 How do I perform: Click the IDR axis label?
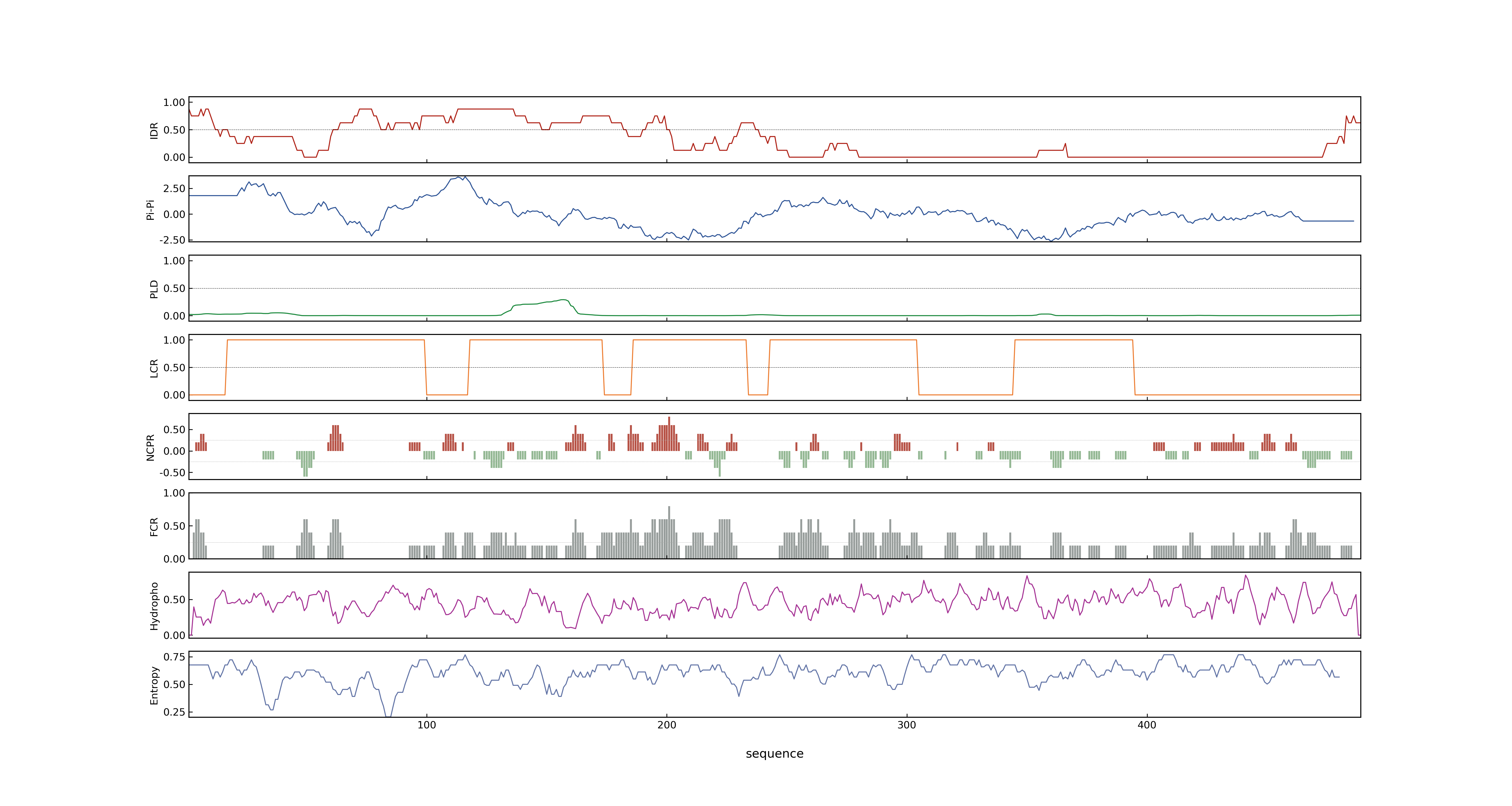(x=154, y=130)
